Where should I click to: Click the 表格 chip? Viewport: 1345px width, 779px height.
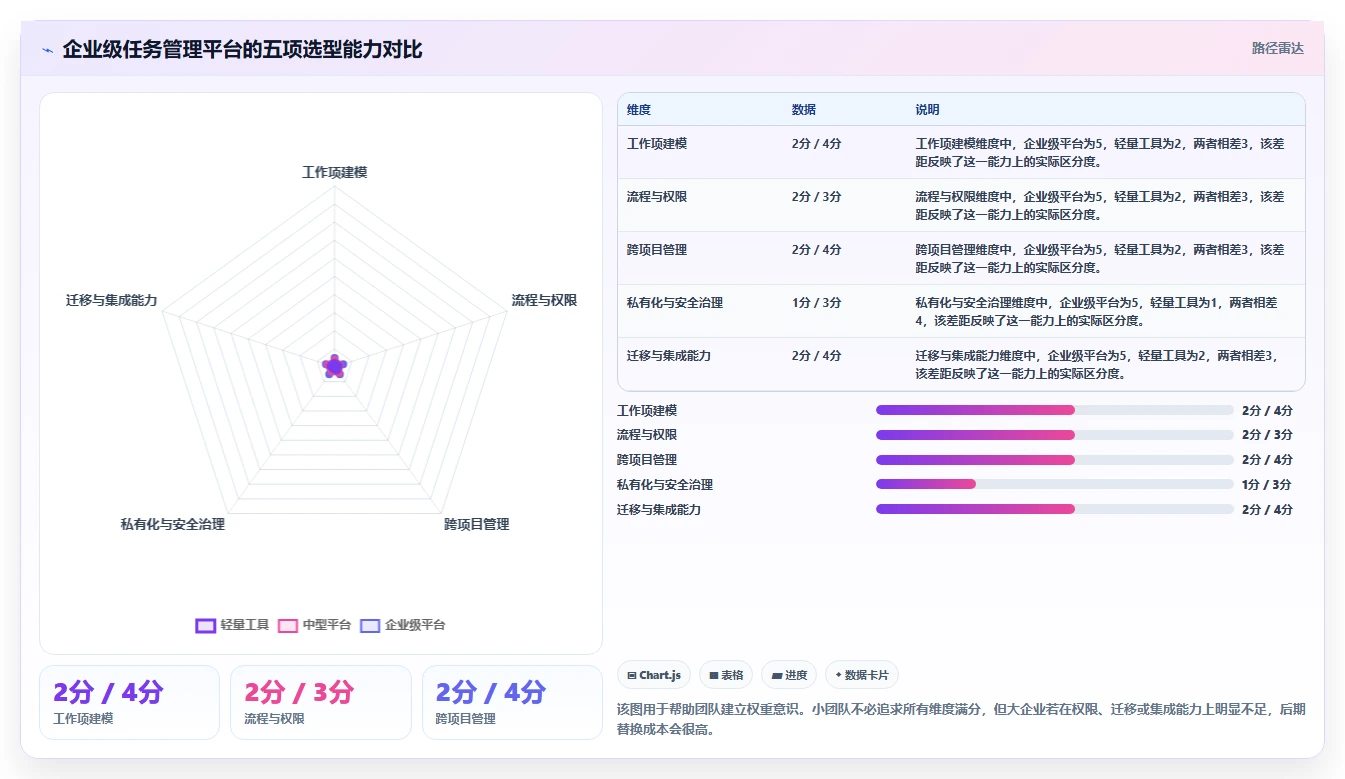click(726, 675)
